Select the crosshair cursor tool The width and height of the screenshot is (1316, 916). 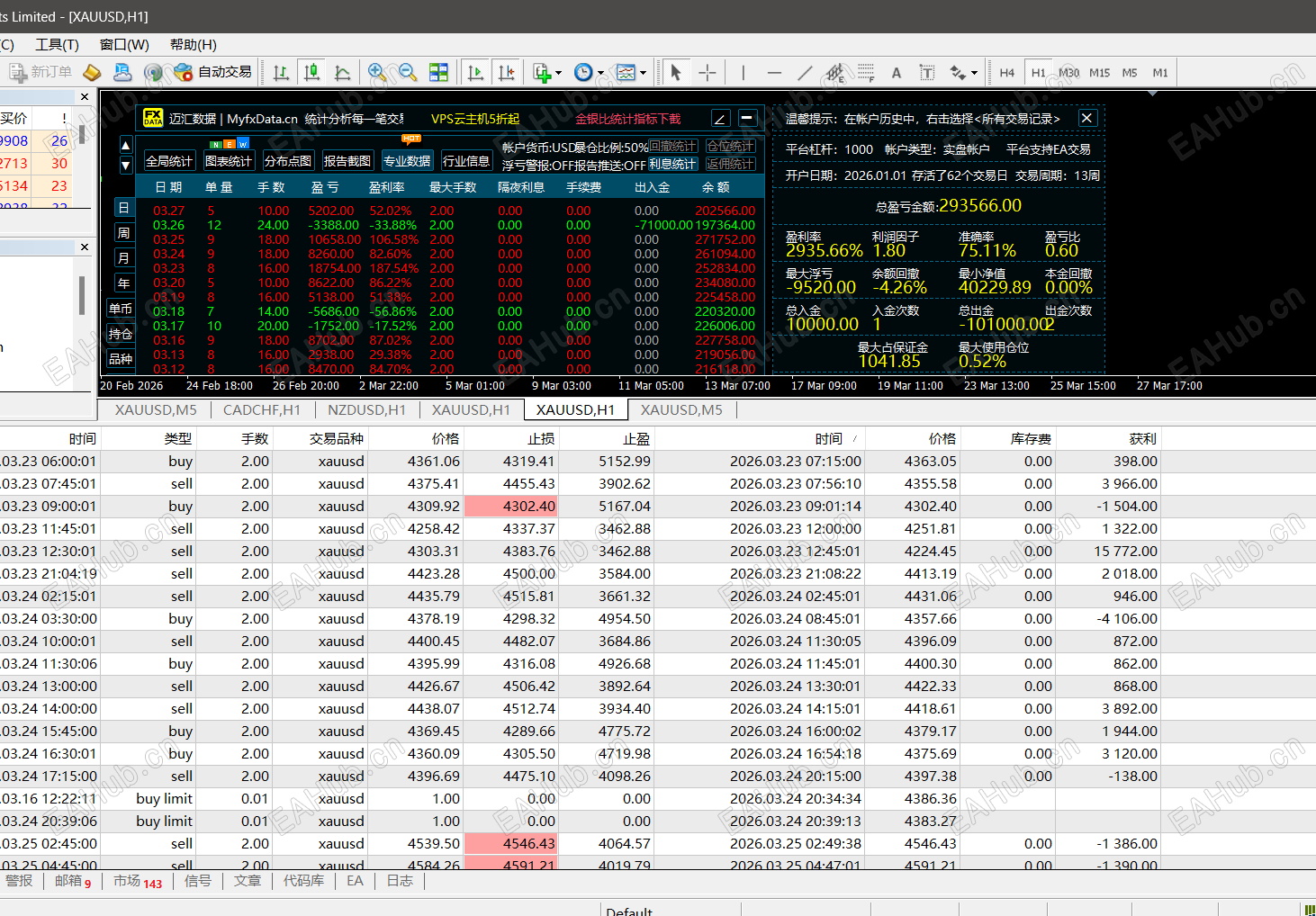click(708, 73)
